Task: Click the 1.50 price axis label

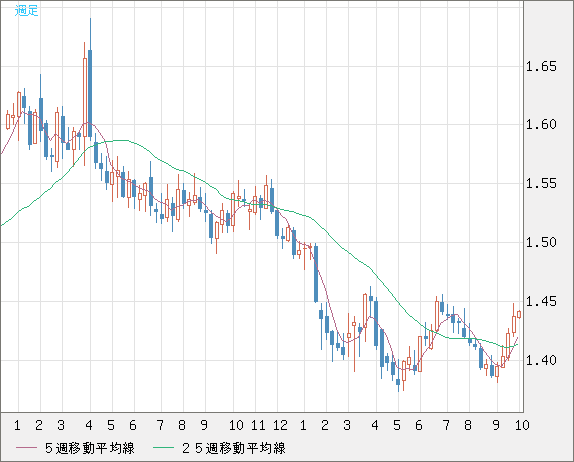Action: click(x=541, y=242)
